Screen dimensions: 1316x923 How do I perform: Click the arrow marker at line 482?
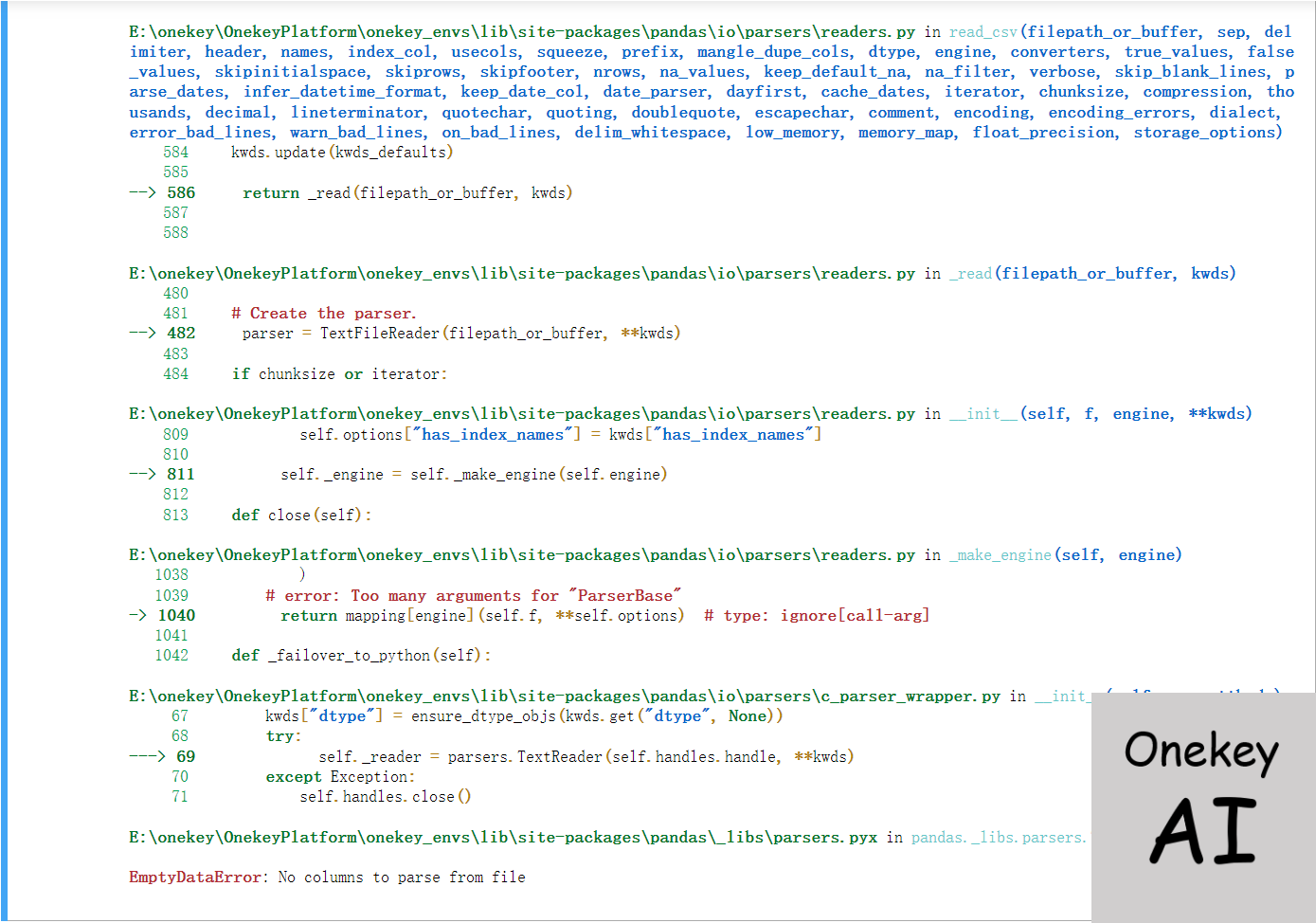[x=142, y=333]
